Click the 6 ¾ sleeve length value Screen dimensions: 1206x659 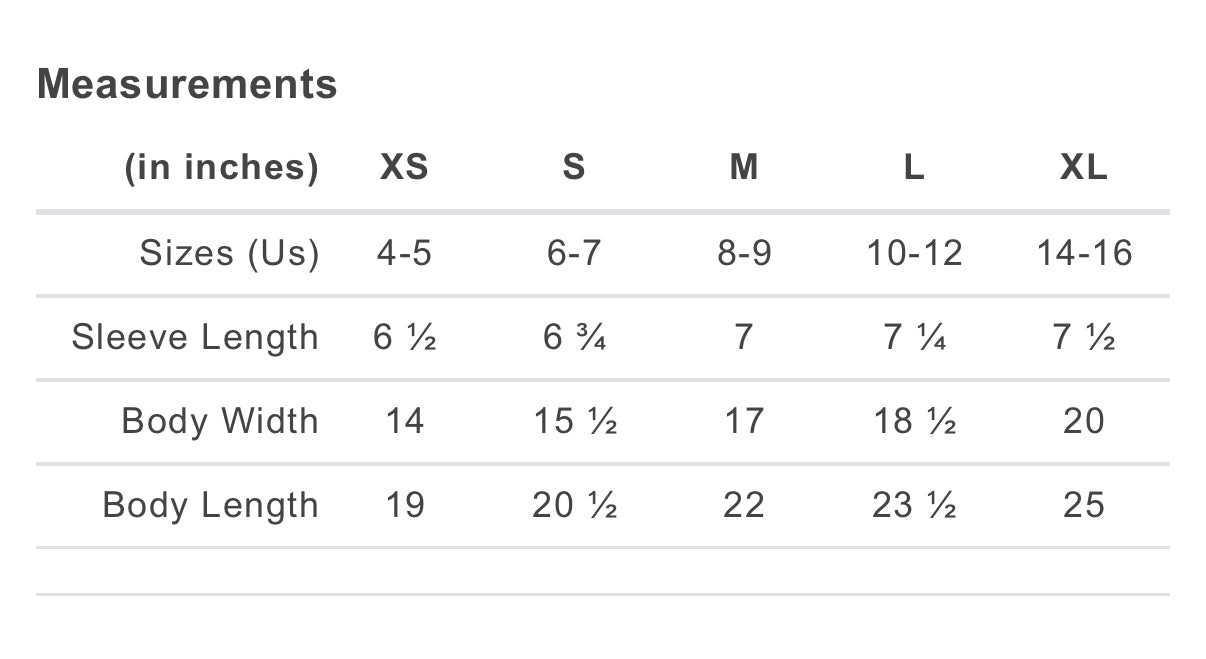click(574, 337)
